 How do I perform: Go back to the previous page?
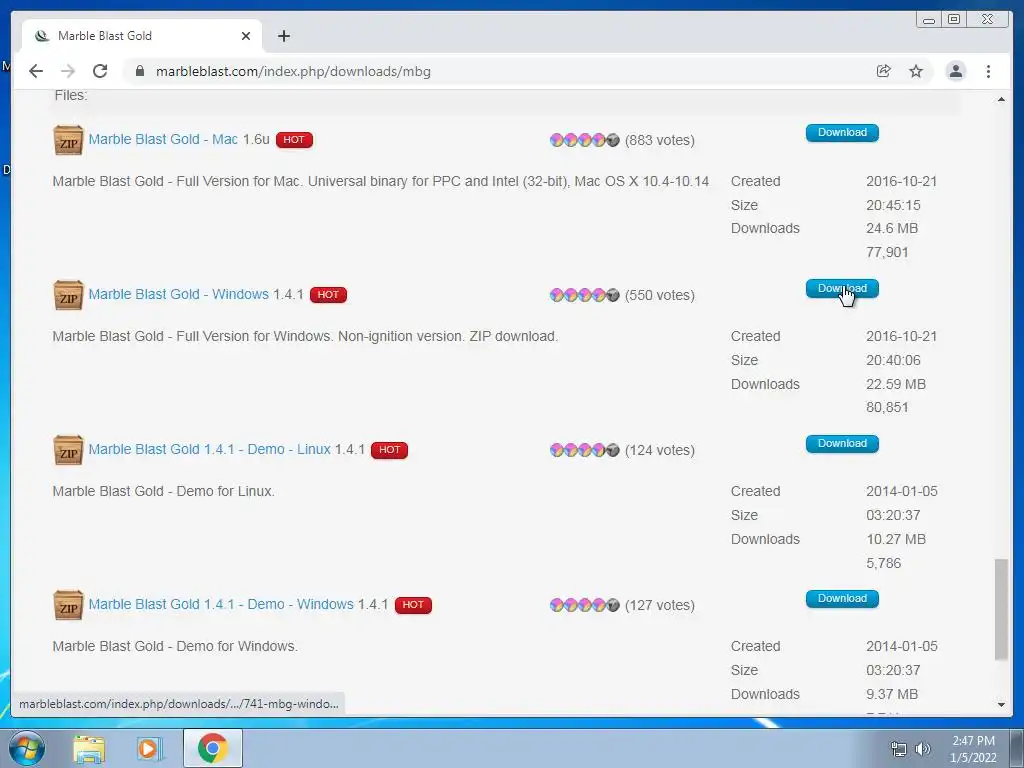tap(36, 71)
